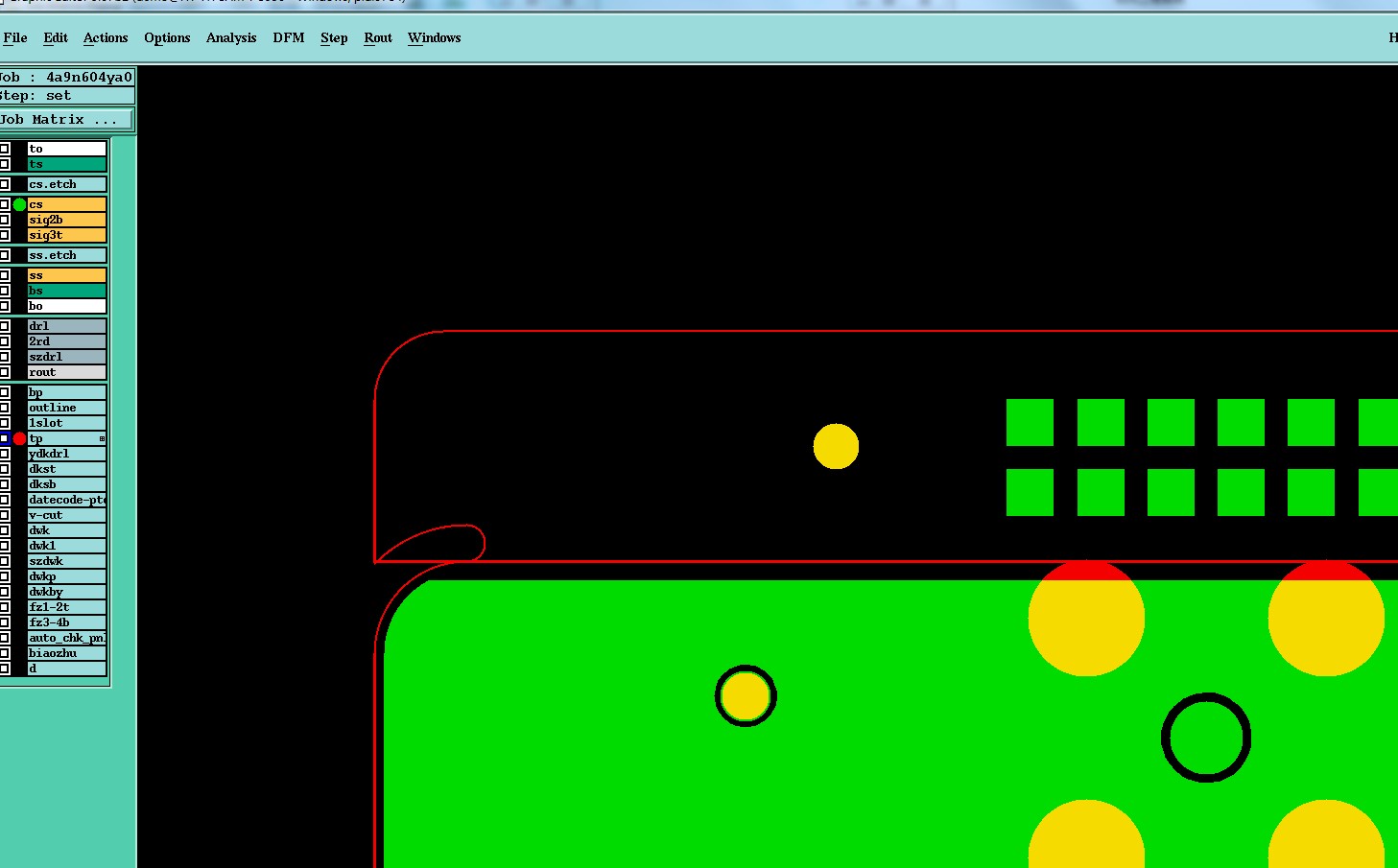
Task: Open the Options menu
Action: [x=167, y=37]
